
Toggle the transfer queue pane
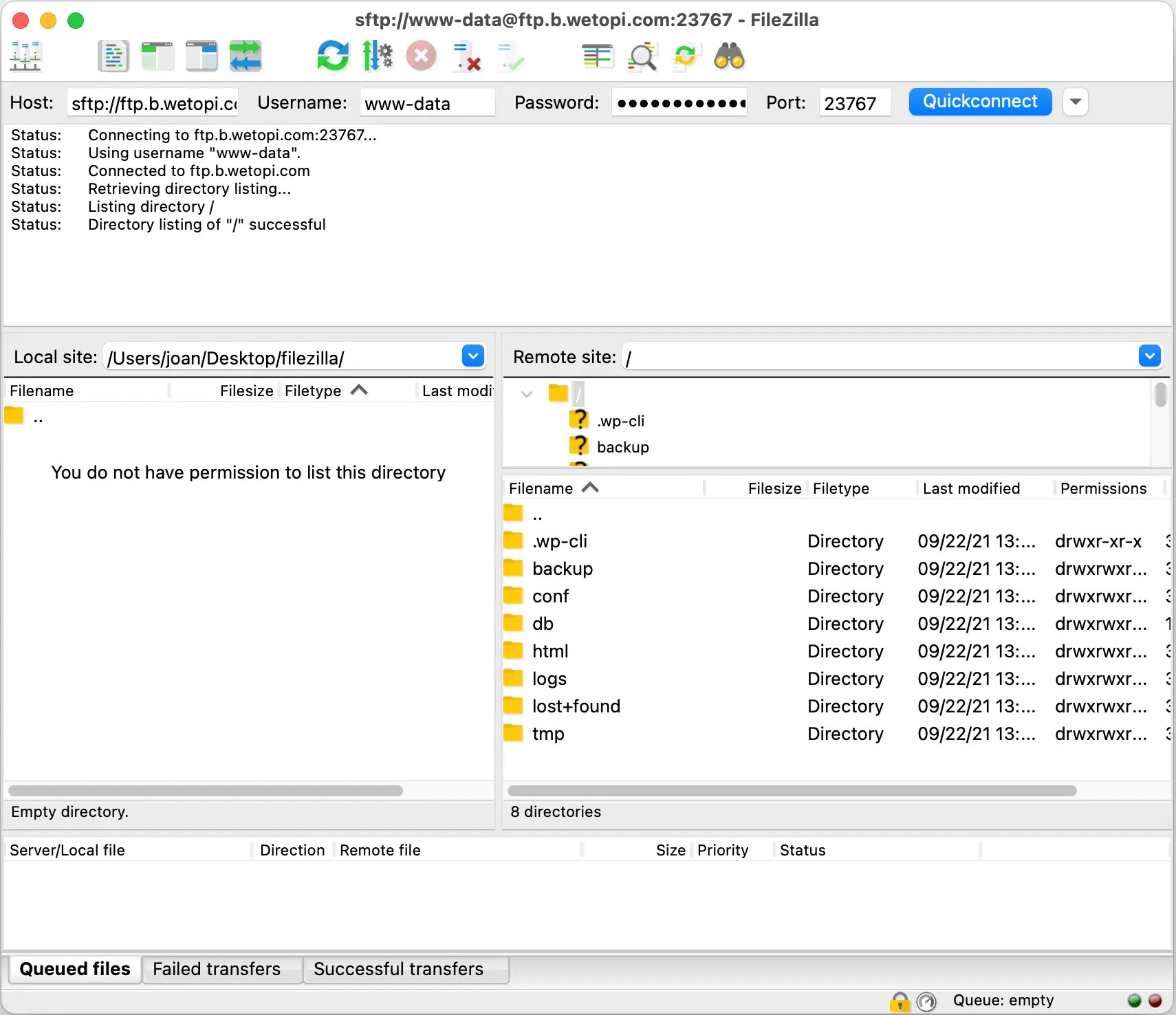pyautogui.click(x=245, y=56)
